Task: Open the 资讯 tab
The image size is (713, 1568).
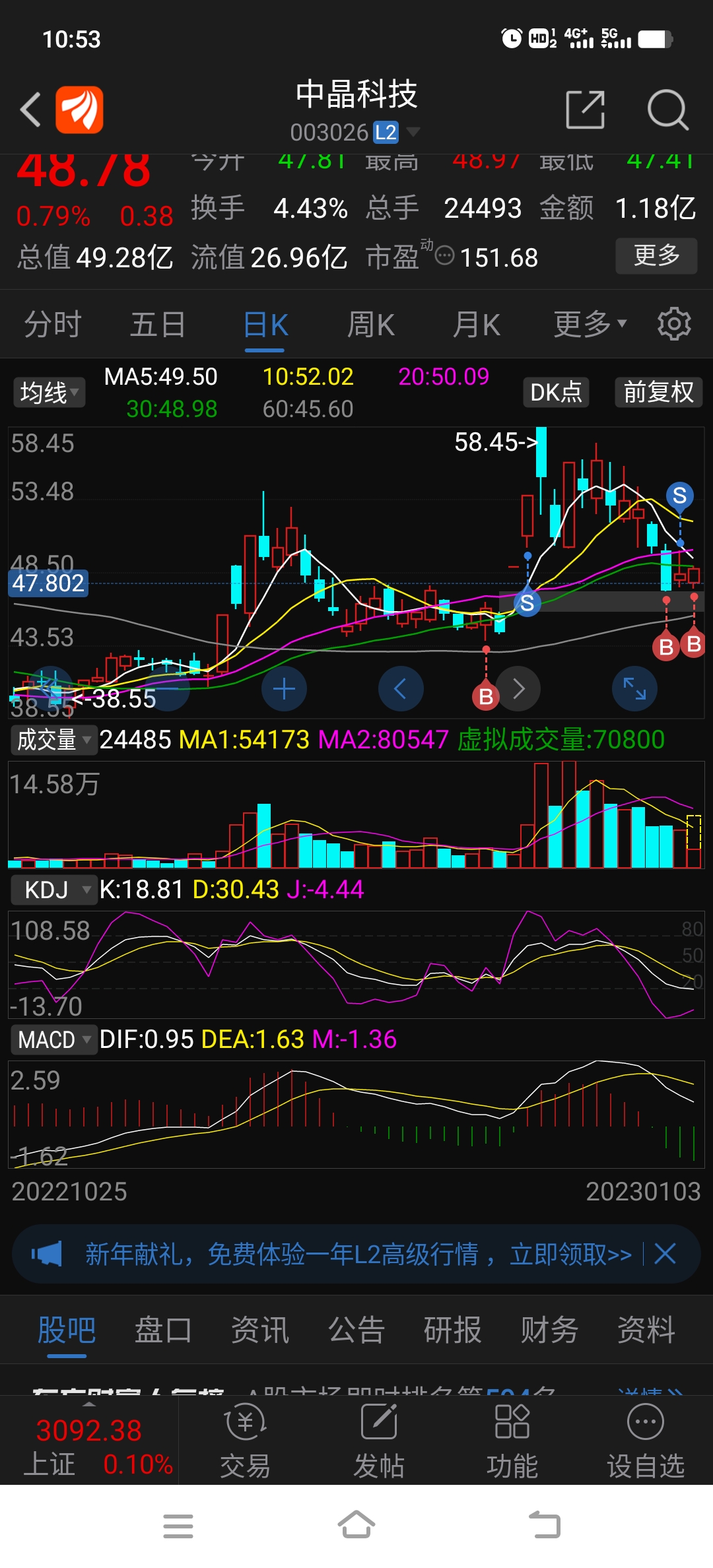Action: pyautogui.click(x=259, y=1330)
